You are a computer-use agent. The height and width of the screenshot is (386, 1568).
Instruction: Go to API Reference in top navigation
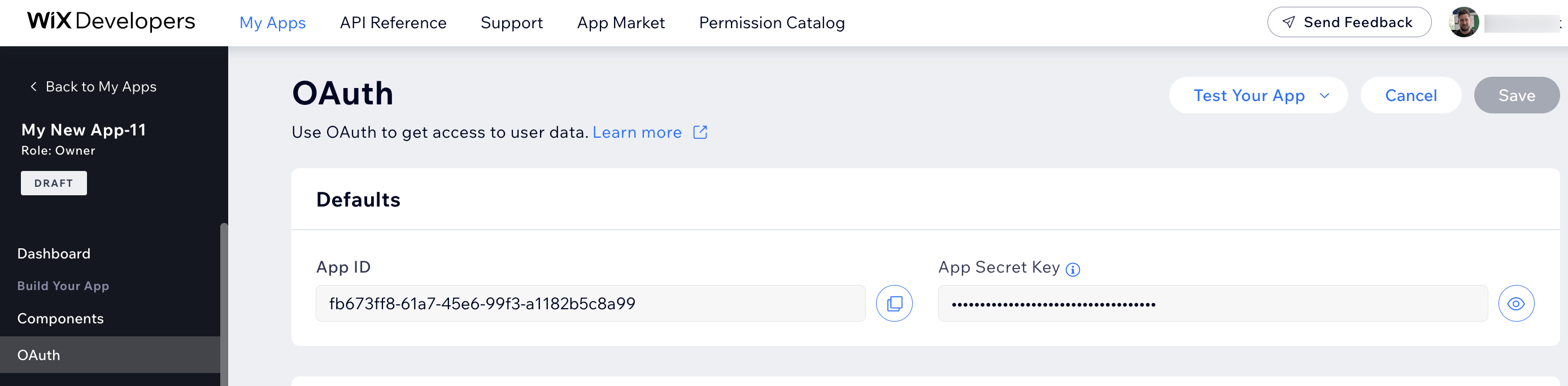click(x=393, y=23)
